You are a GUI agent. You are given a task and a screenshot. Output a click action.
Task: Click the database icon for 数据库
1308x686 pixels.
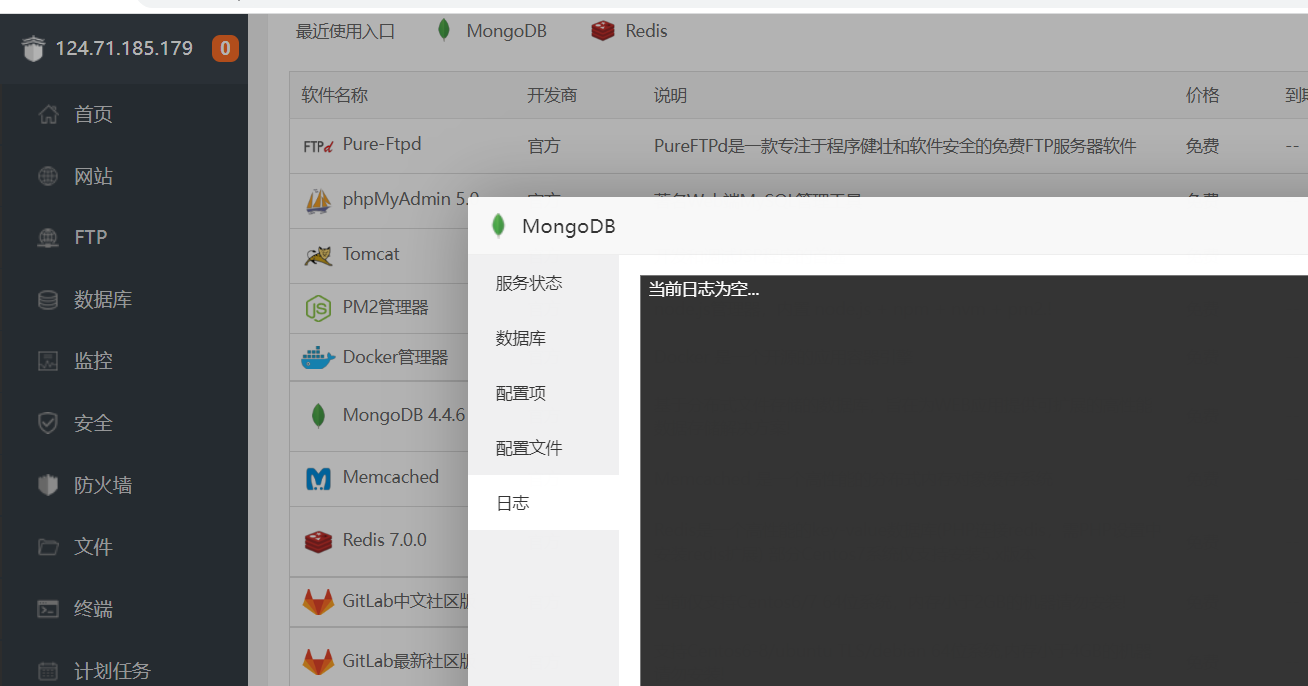48,300
